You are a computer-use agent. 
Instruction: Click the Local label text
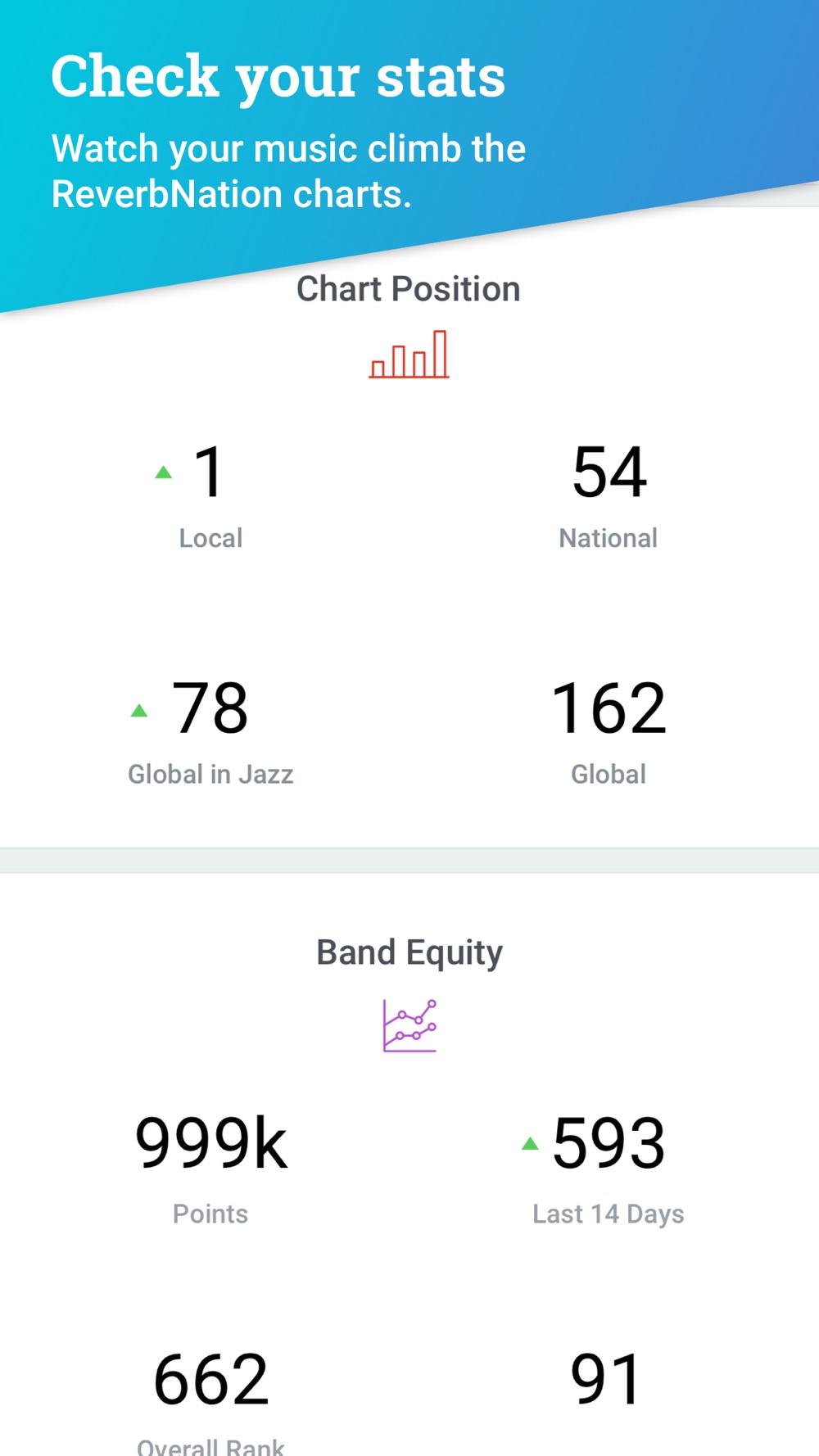coord(210,538)
